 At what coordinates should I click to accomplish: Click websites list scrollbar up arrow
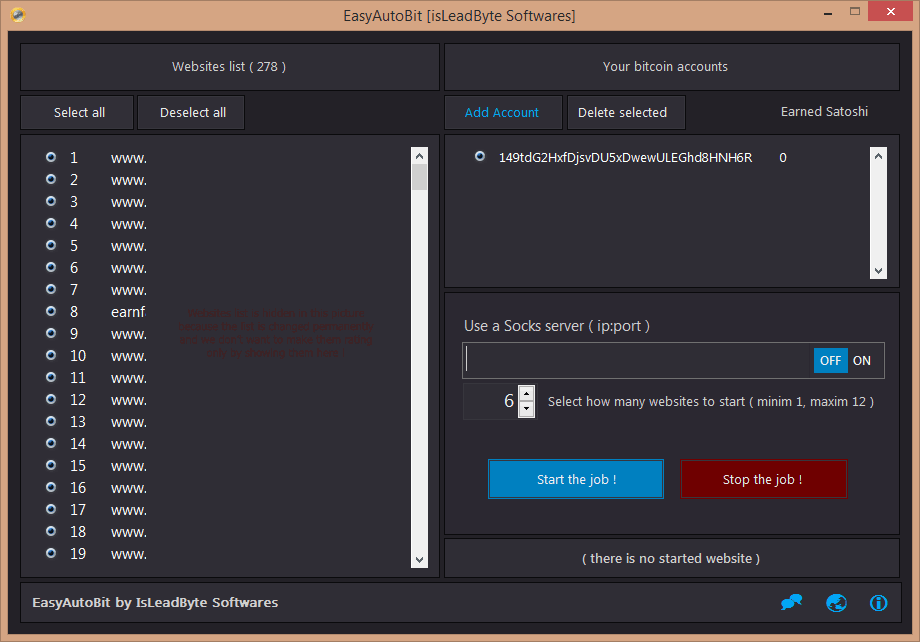tap(419, 156)
